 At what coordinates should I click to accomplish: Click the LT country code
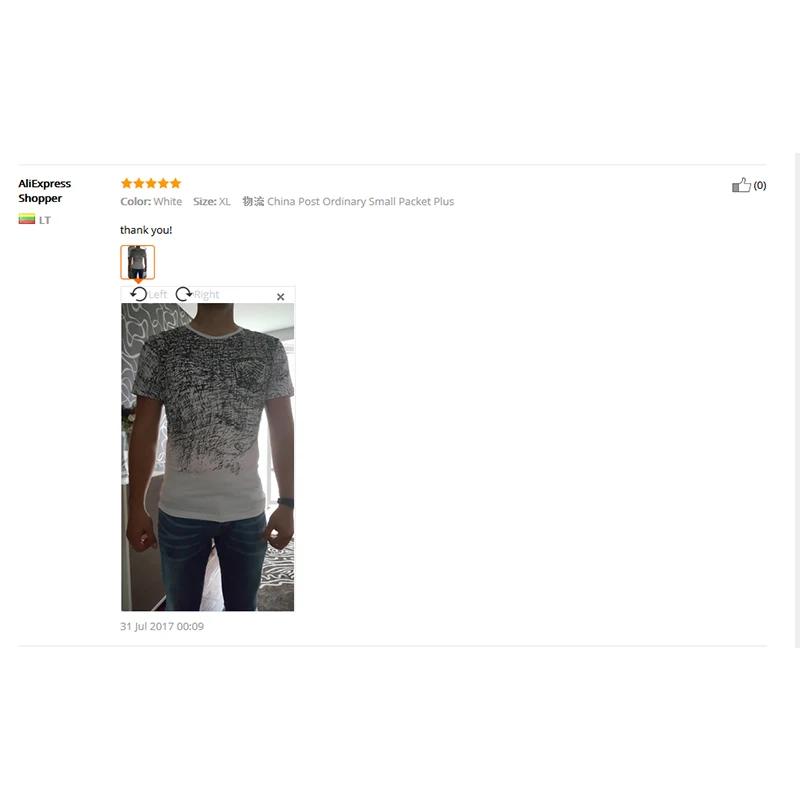(x=45, y=220)
